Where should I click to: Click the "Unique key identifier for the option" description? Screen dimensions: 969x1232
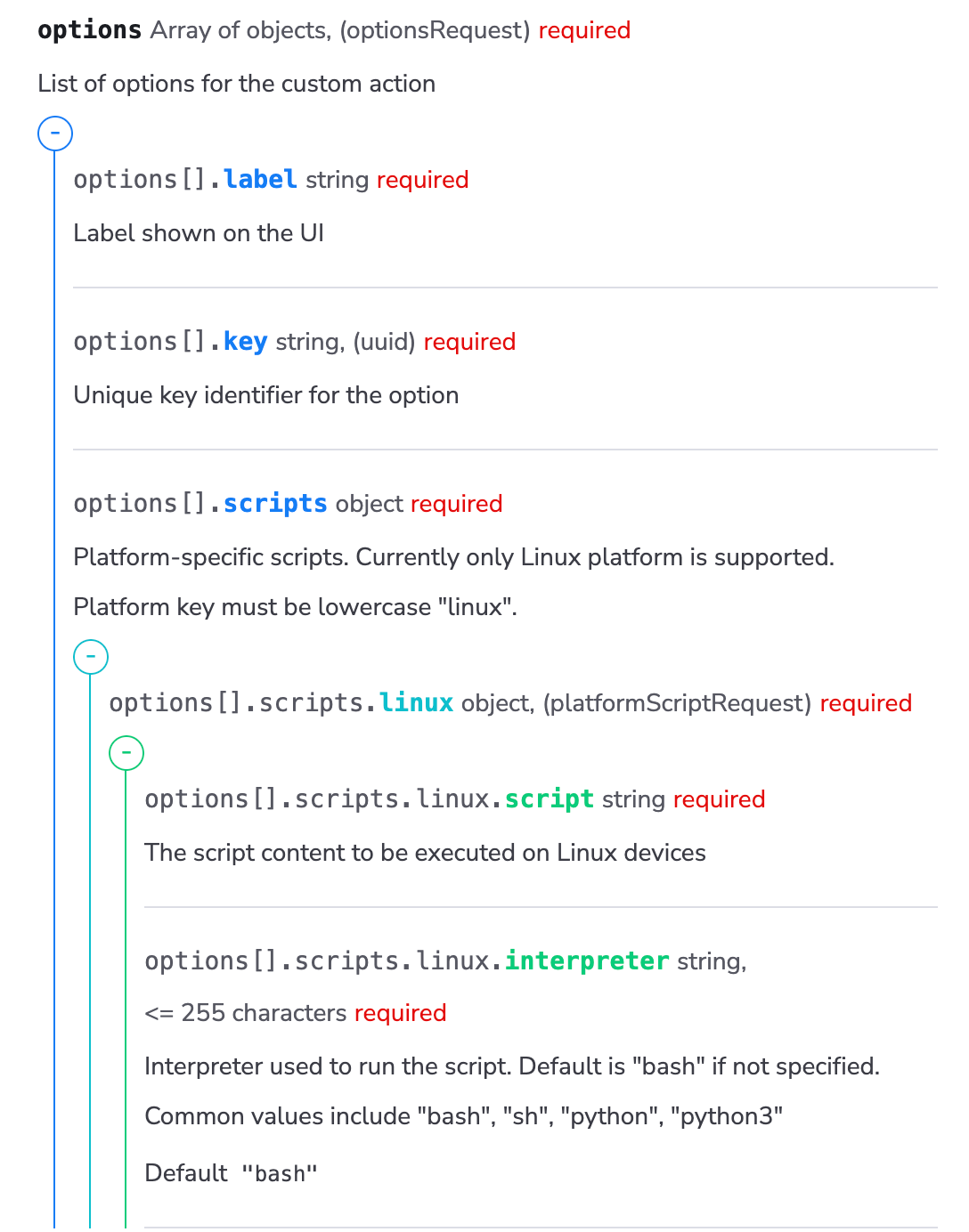[265, 395]
